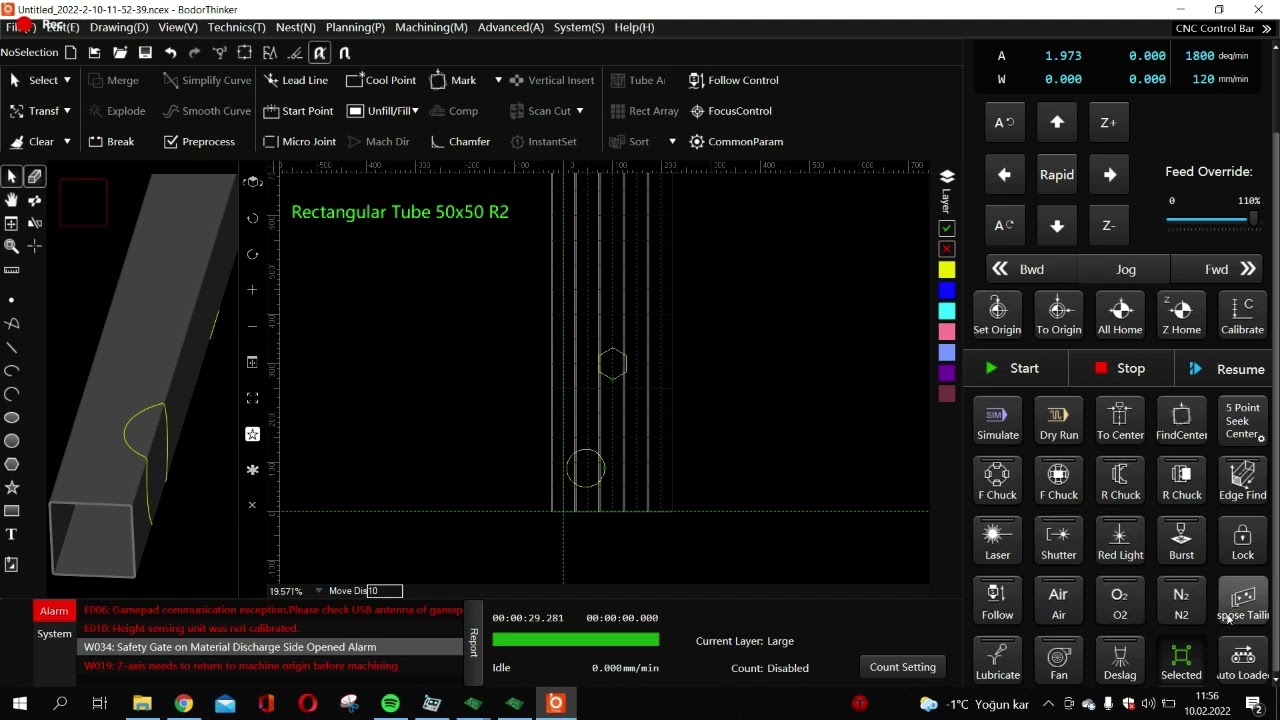The image size is (1280, 720).
Task: Click the Save file icon
Action: tap(145, 53)
